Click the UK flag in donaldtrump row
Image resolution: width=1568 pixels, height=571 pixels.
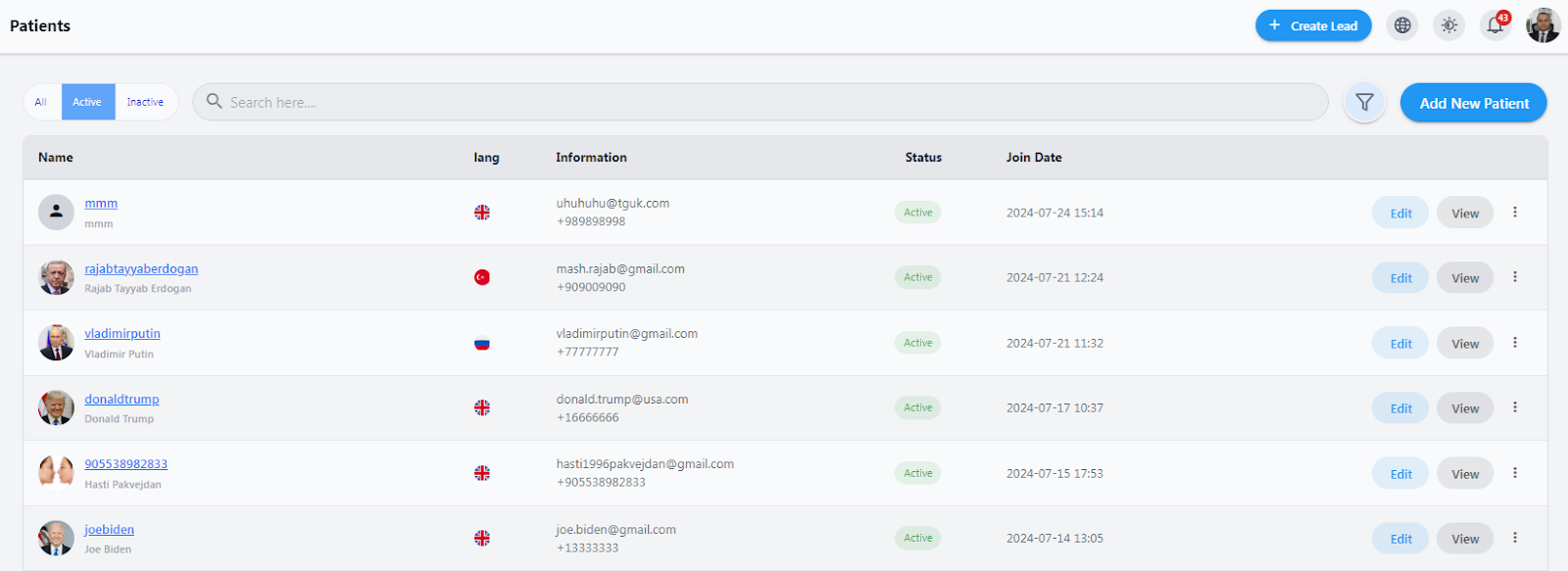pyautogui.click(x=482, y=407)
